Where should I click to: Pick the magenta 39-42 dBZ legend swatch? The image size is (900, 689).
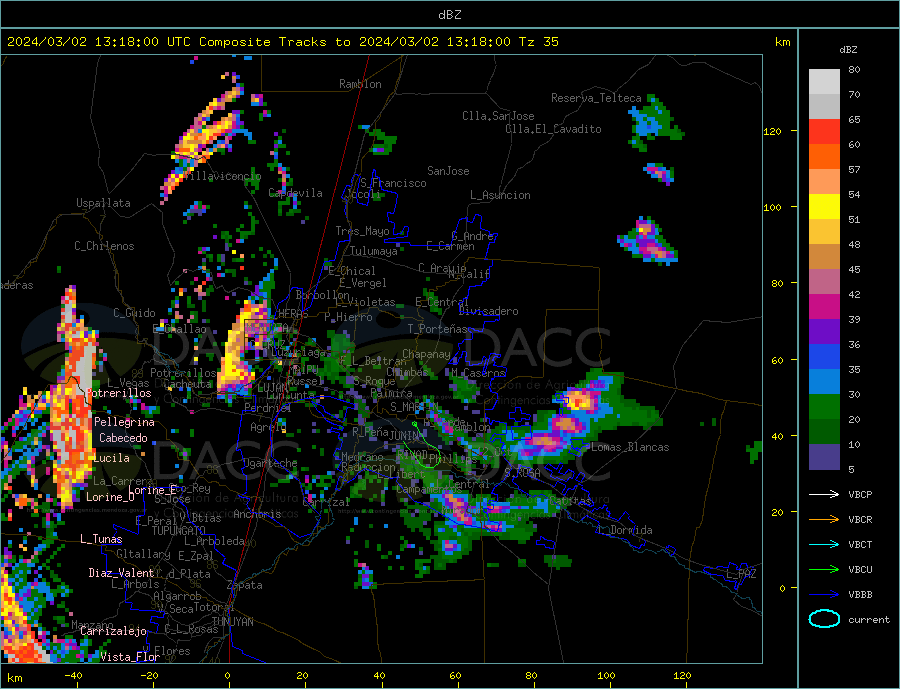(824, 307)
